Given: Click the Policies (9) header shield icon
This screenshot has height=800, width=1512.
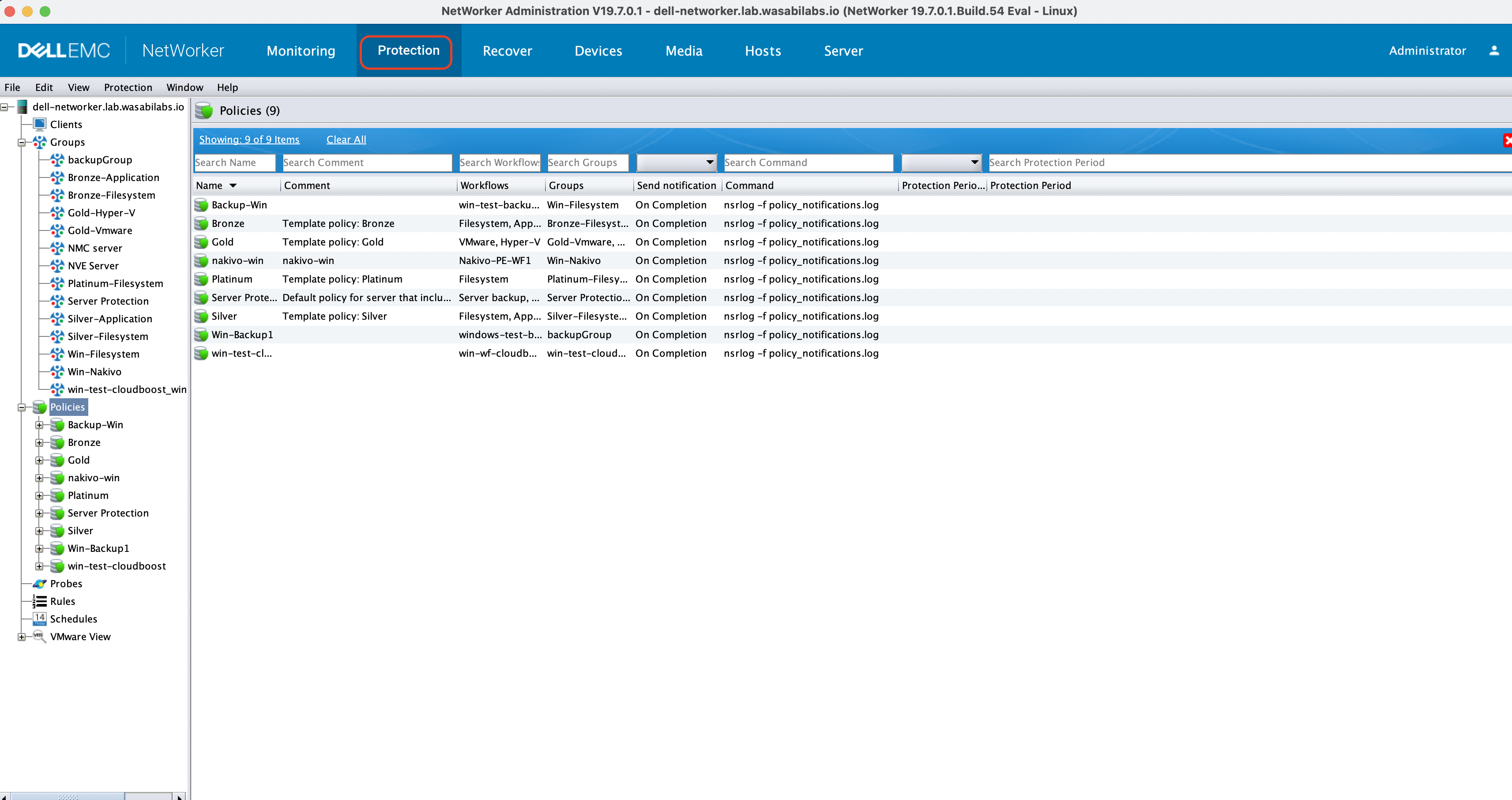Looking at the screenshot, I should pyautogui.click(x=203, y=110).
